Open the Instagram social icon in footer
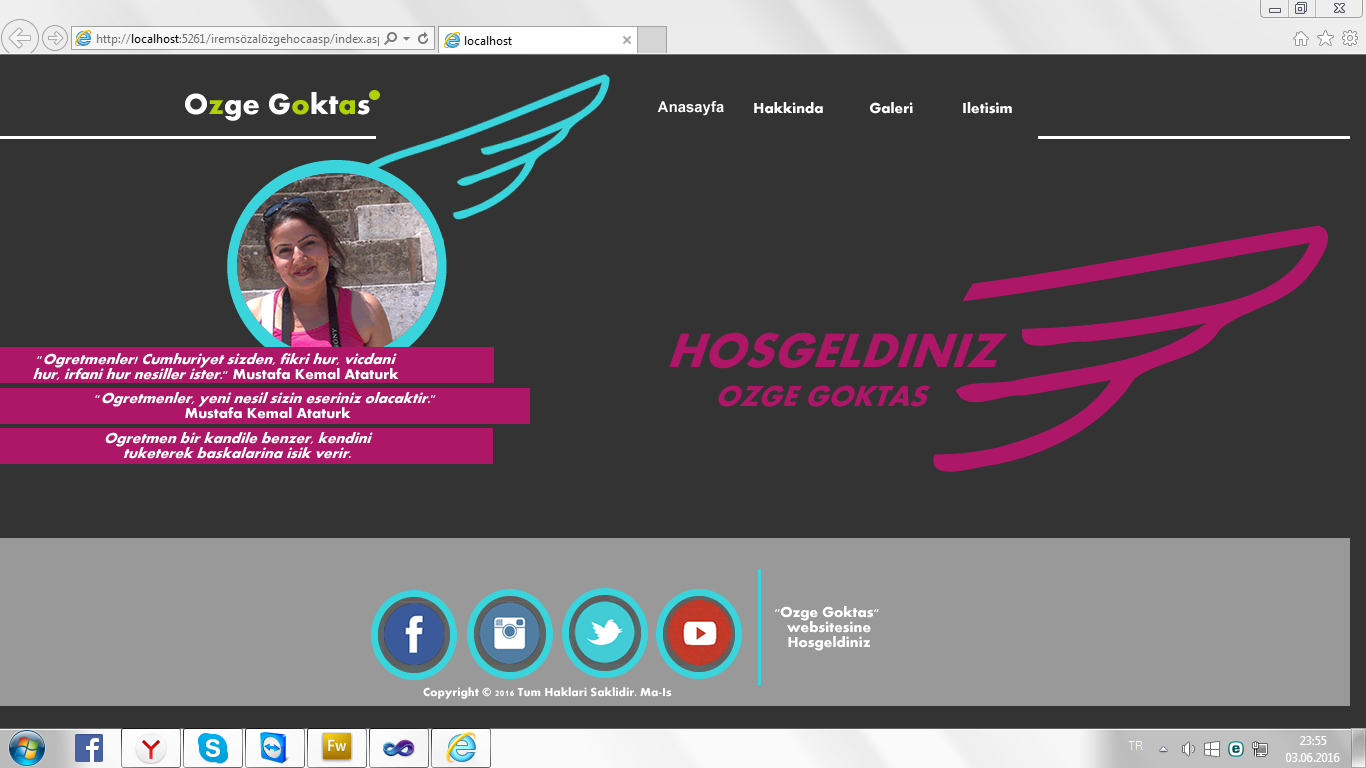This screenshot has width=1366, height=768. point(510,634)
